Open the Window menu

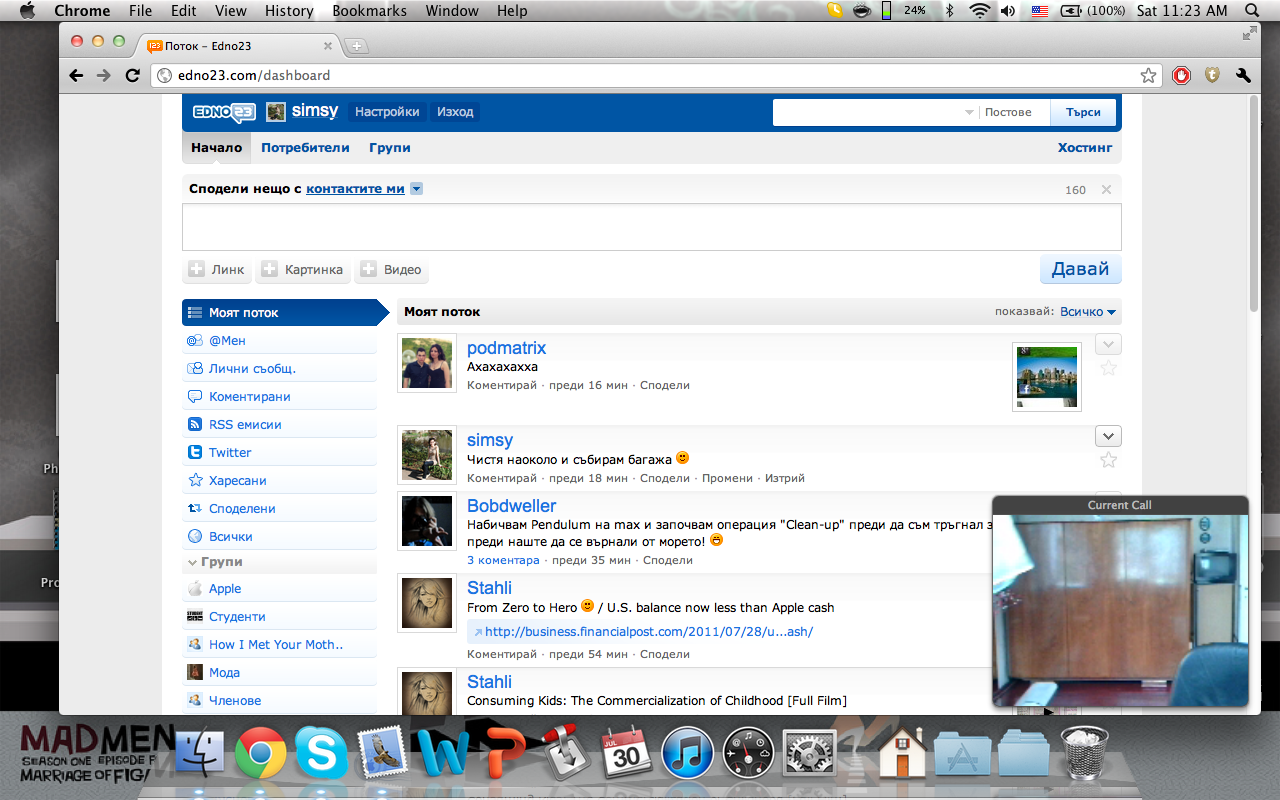coord(452,11)
